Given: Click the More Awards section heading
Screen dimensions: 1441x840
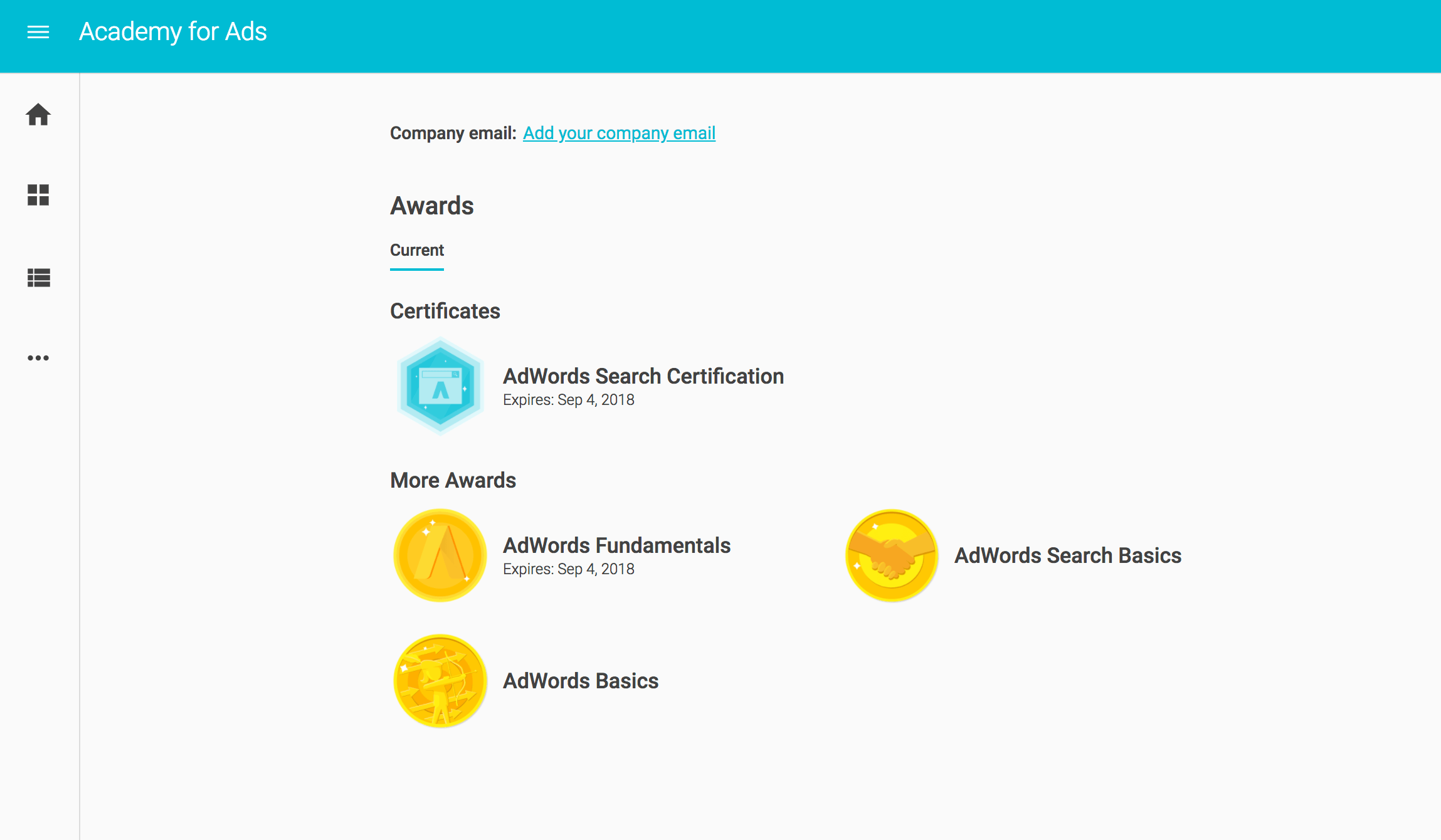Looking at the screenshot, I should [x=453, y=480].
